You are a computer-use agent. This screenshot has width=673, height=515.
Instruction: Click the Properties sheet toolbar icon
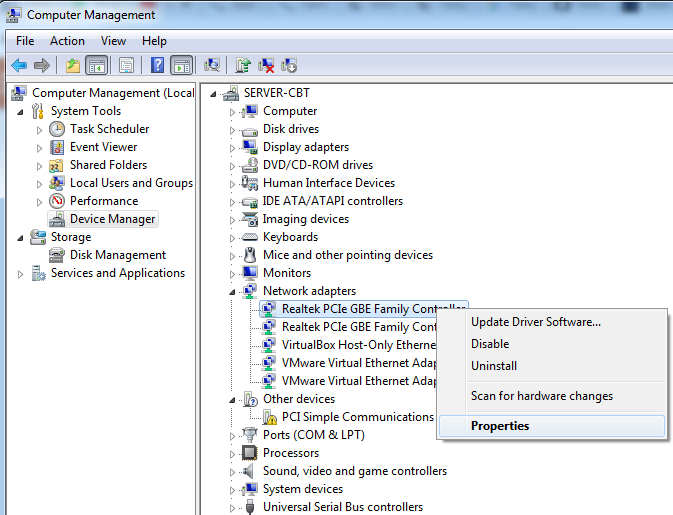(126, 66)
